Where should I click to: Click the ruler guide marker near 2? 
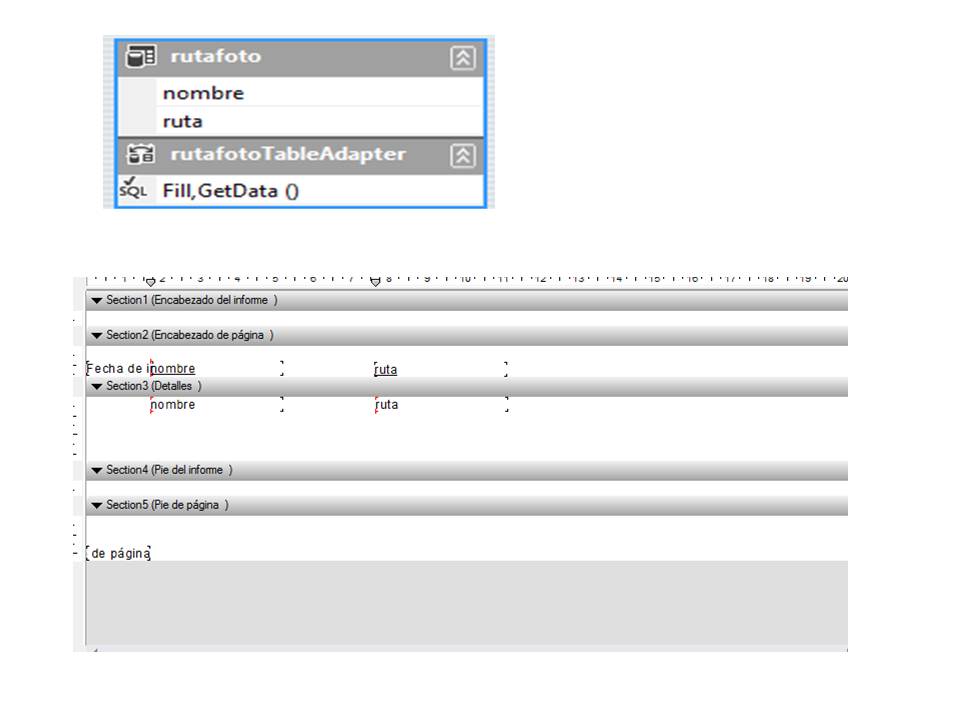click(x=150, y=282)
